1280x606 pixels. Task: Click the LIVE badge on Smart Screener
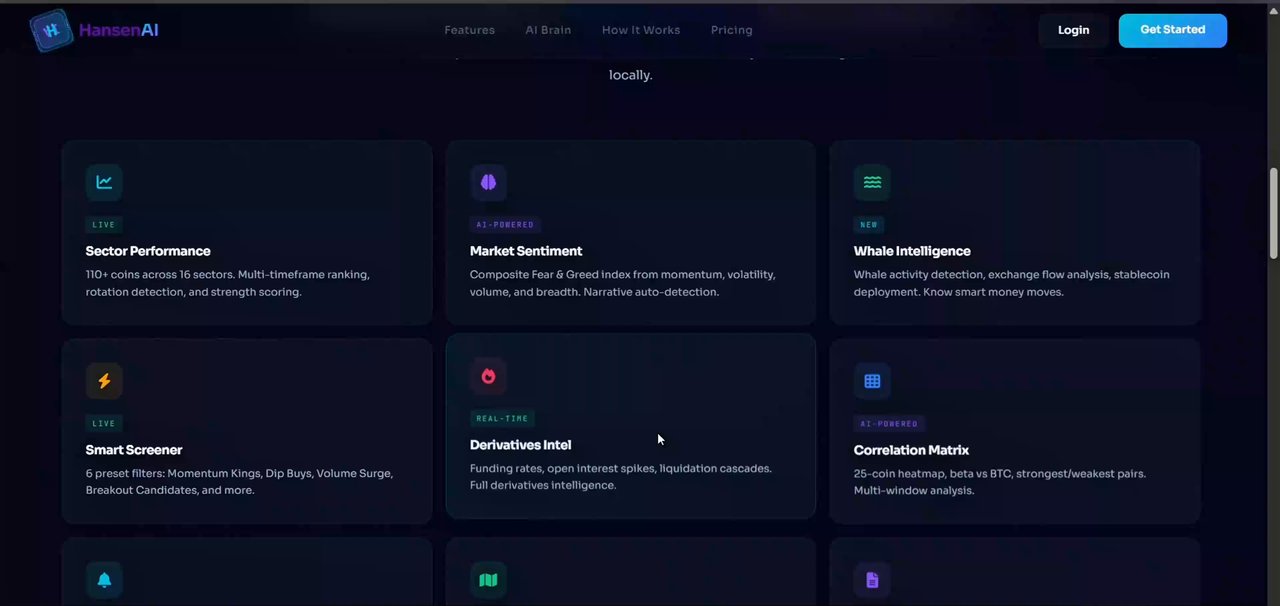coord(104,424)
